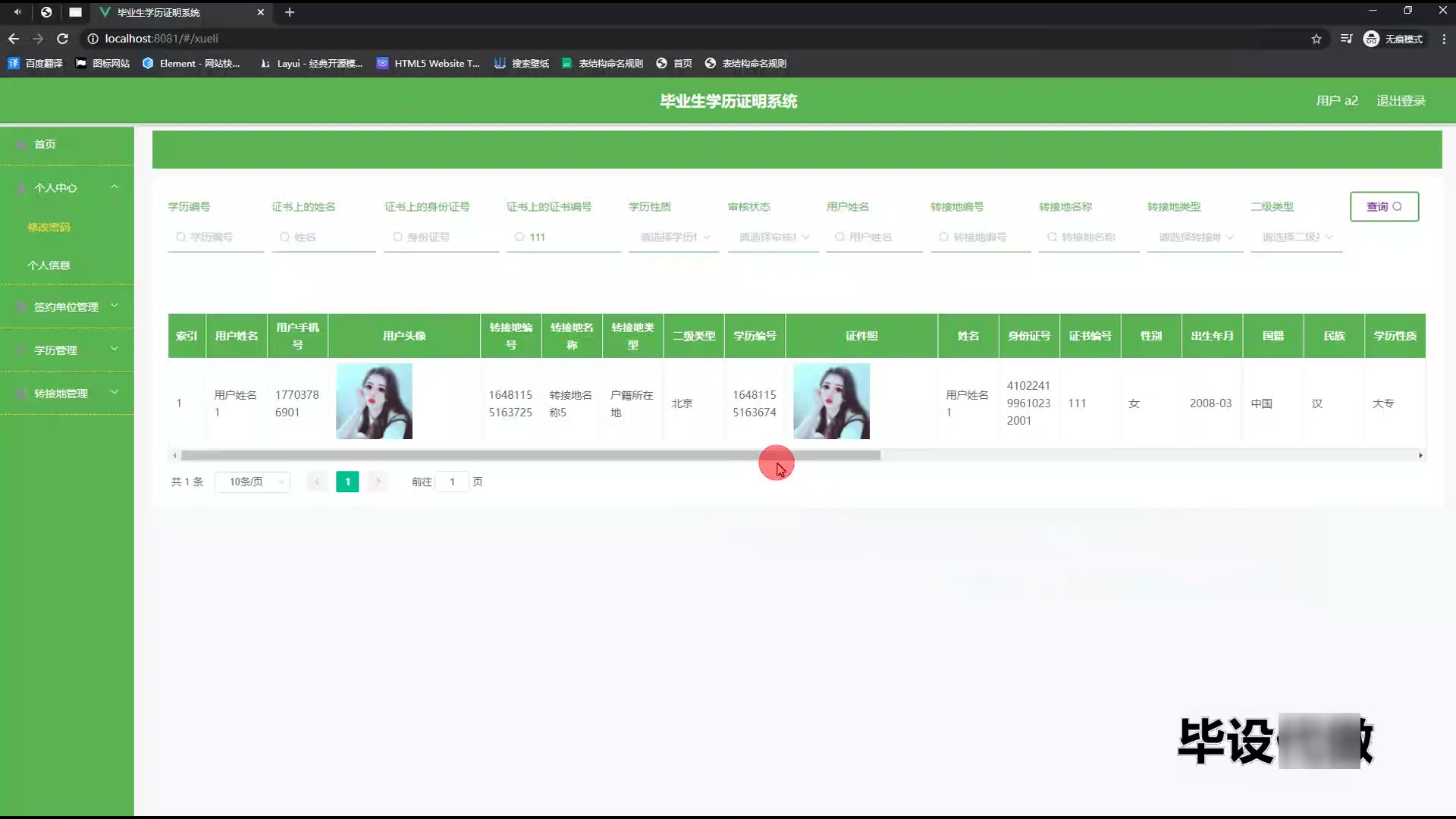Viewport: 1456px width, 819px height.
Task: Click the 用户姓名 search input
Action: pyautogui.click(x=874, y=237)
